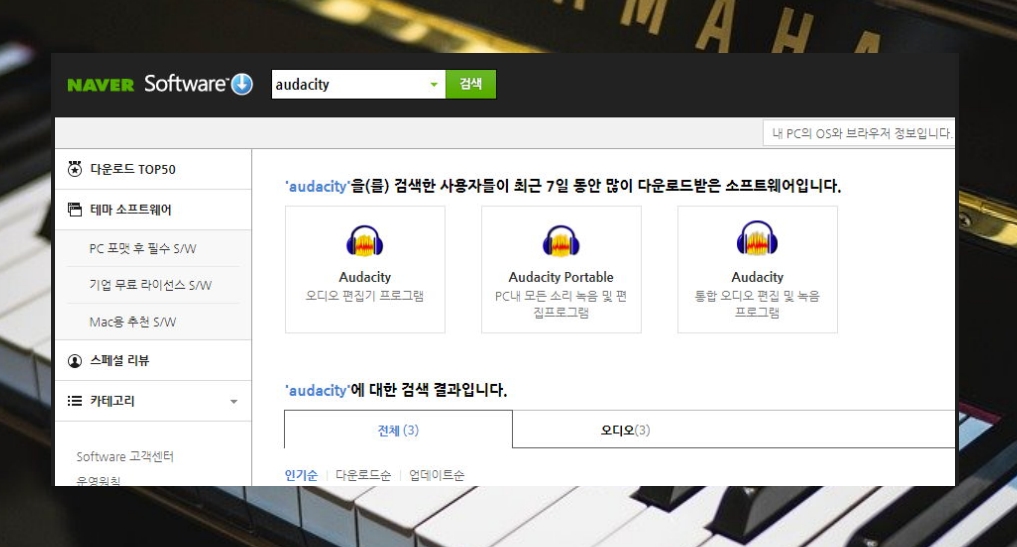Open the 내 PC의 OS와 브라우저 정보 box
1017x547 pixels.
[859, 133]
